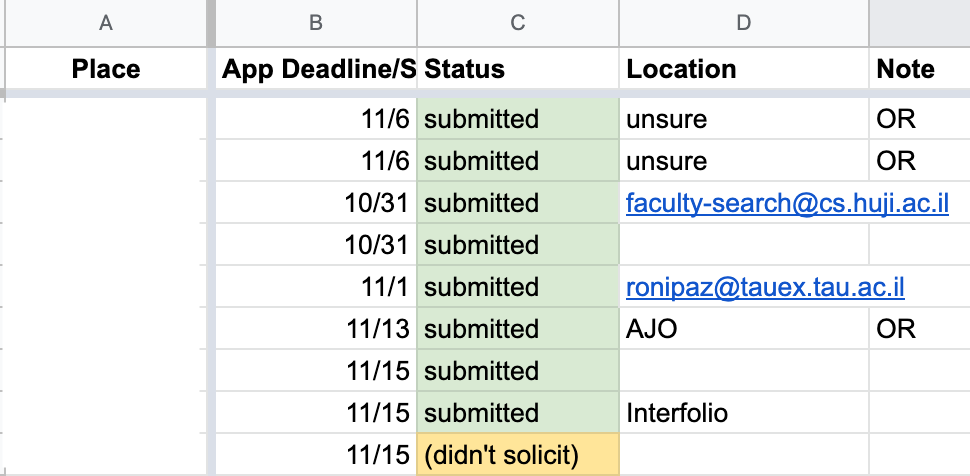Select the submitted status beside Interfolio
This screenshot has width=970, height=476.
coord(518,413)
